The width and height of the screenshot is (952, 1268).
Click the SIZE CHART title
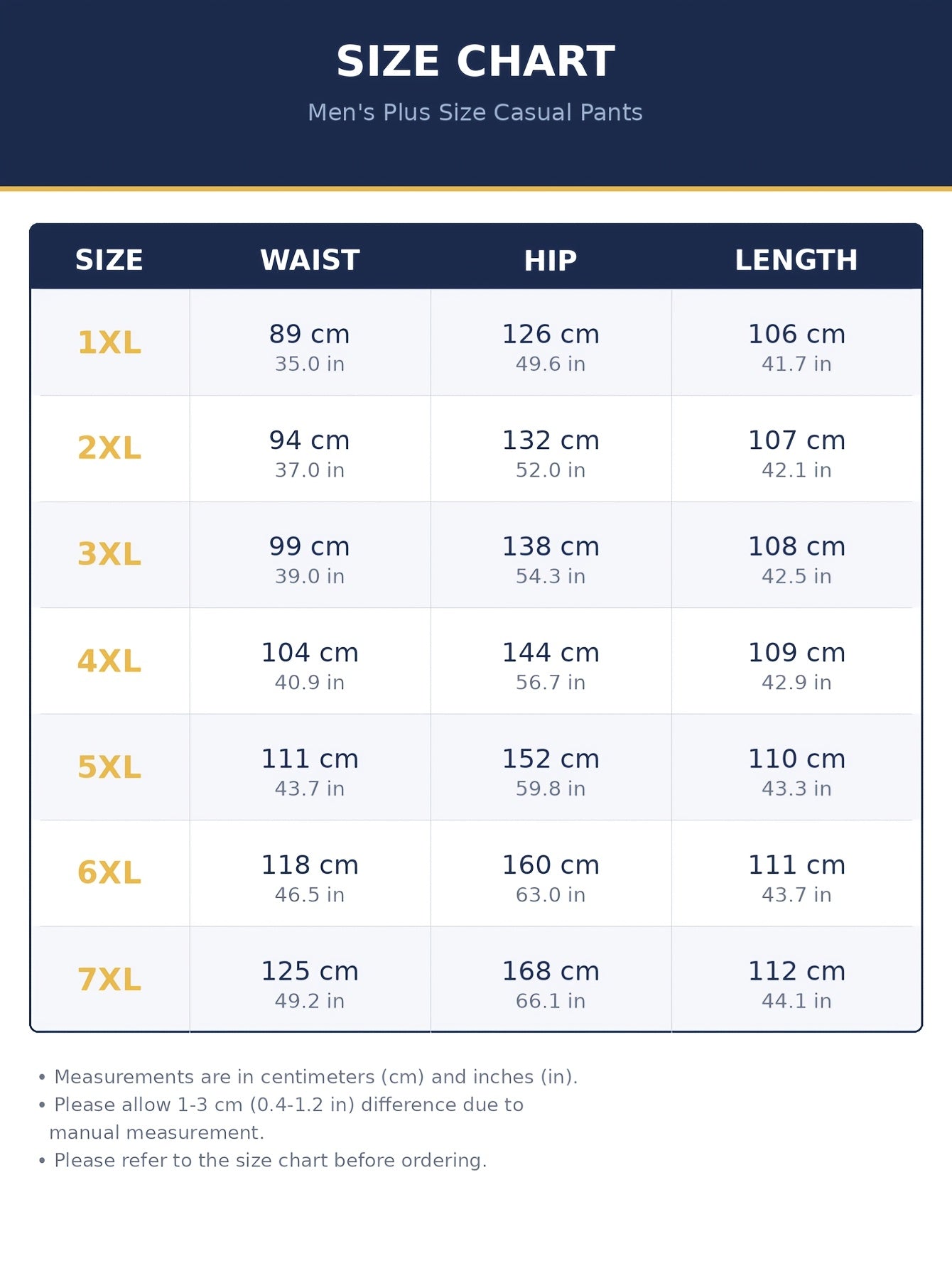475,61
